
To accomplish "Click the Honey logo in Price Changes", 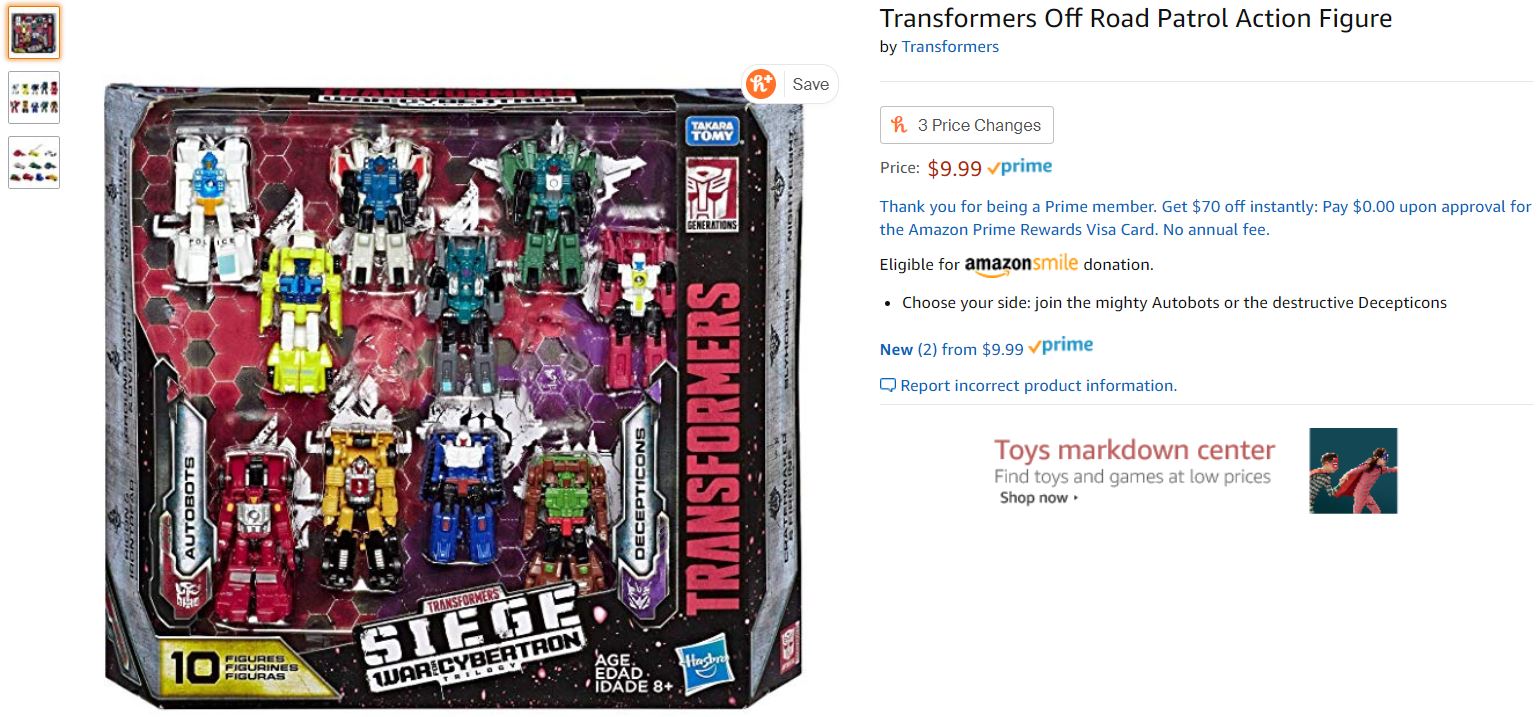I will 900,125.
